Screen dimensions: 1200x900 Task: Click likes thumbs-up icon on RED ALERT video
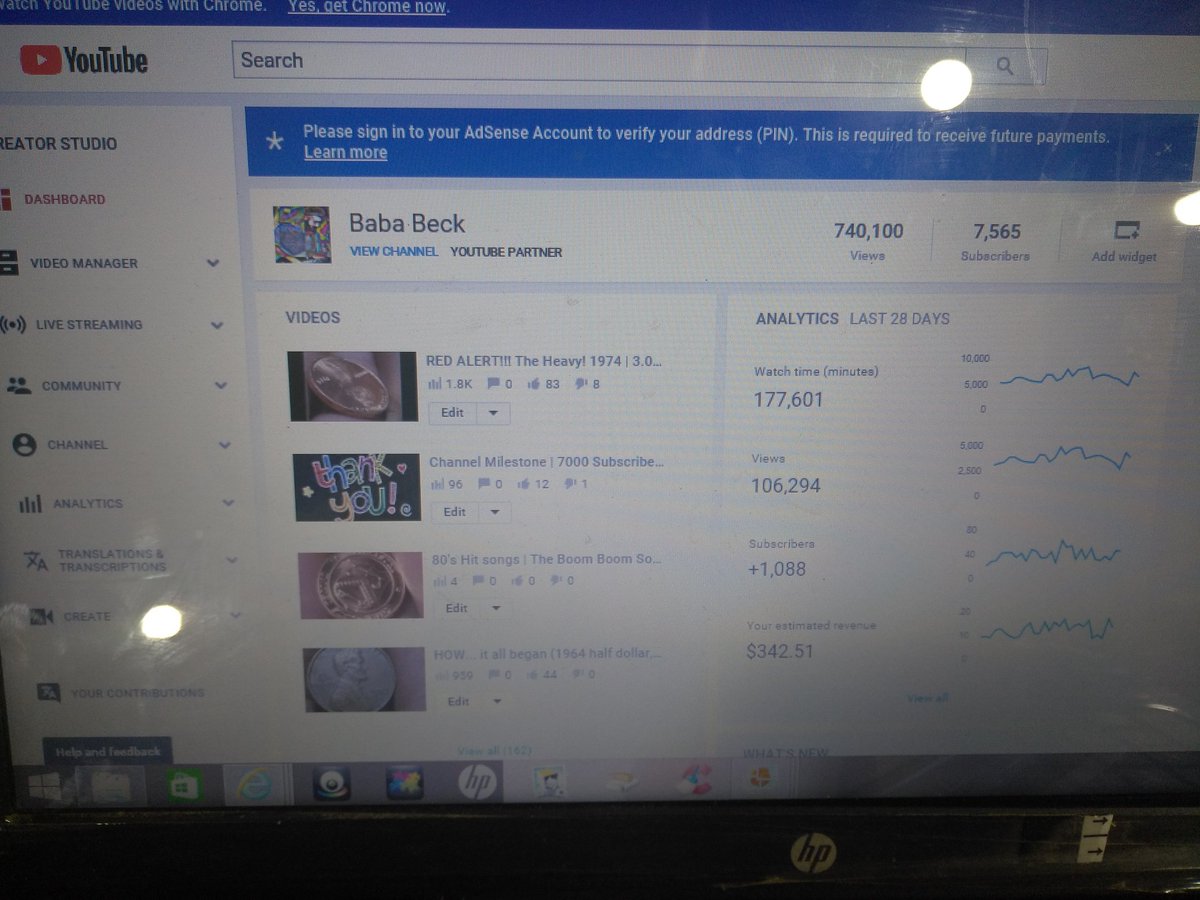coord(533,383)
